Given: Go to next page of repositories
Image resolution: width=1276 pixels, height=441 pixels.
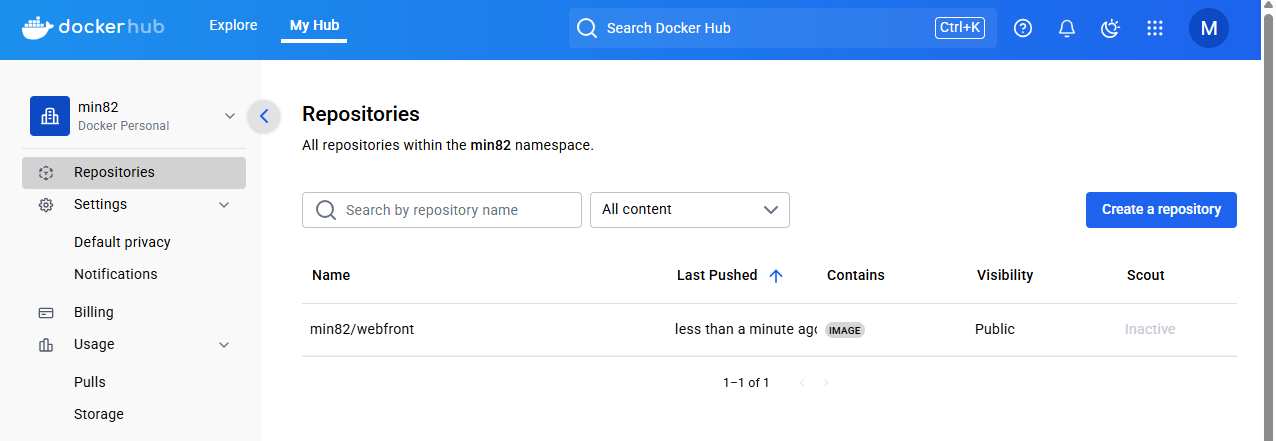Looking at the screenshot, I should point(826,383).
